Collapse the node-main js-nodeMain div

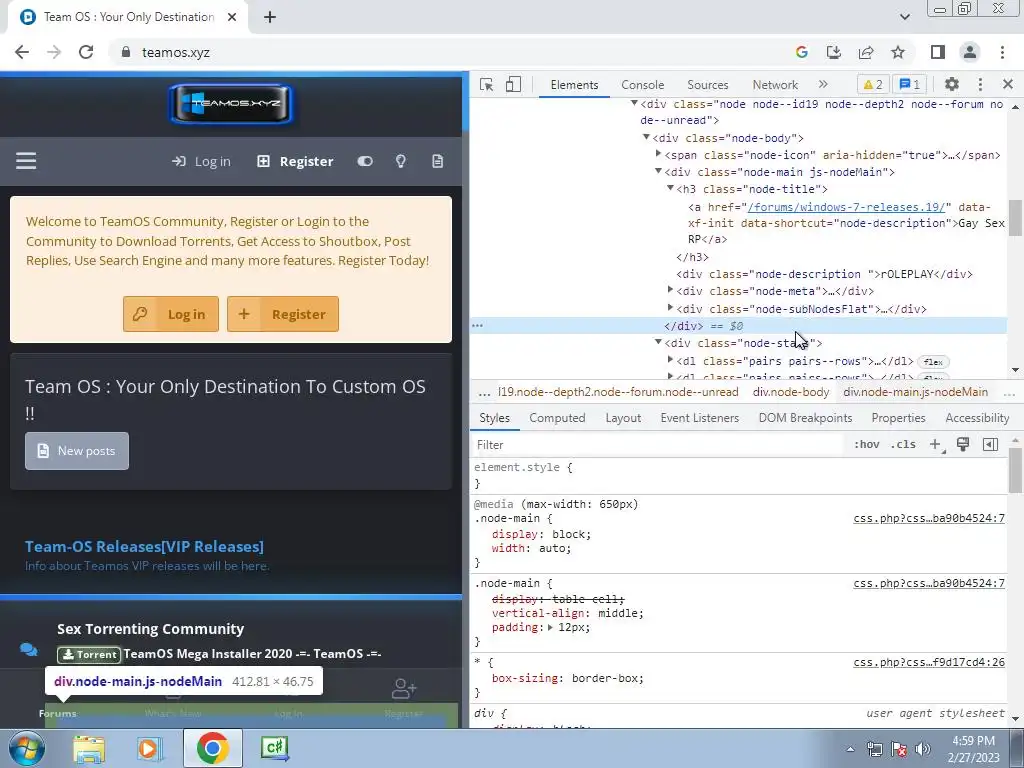coord(658,171)
